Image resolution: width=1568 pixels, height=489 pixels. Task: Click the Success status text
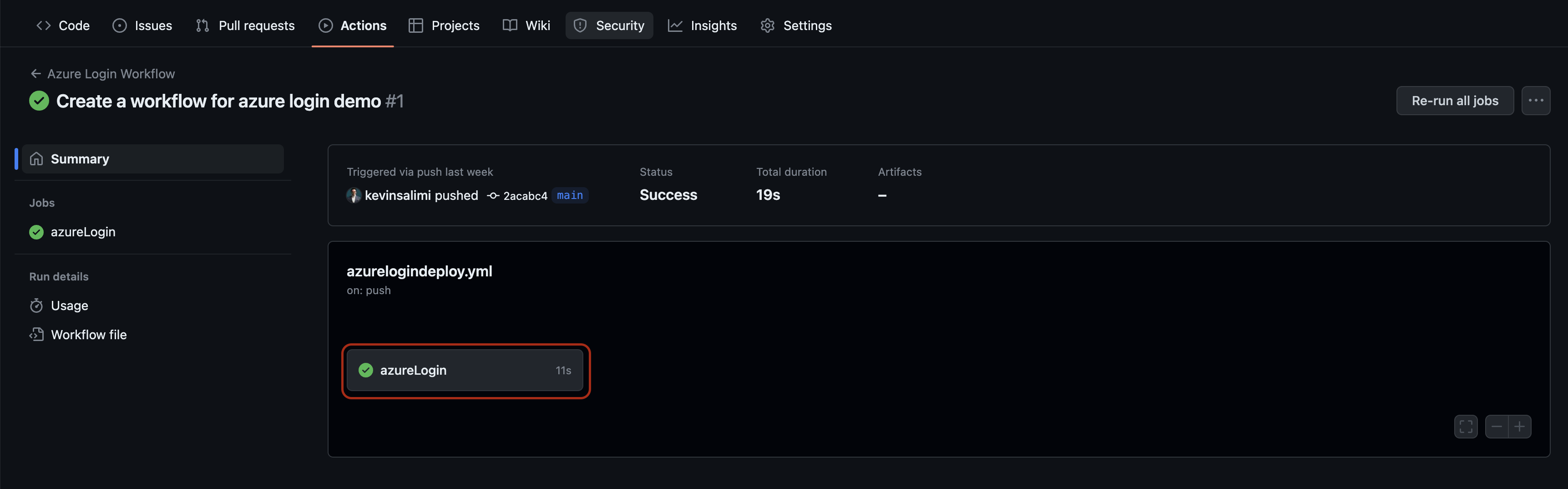668,195
